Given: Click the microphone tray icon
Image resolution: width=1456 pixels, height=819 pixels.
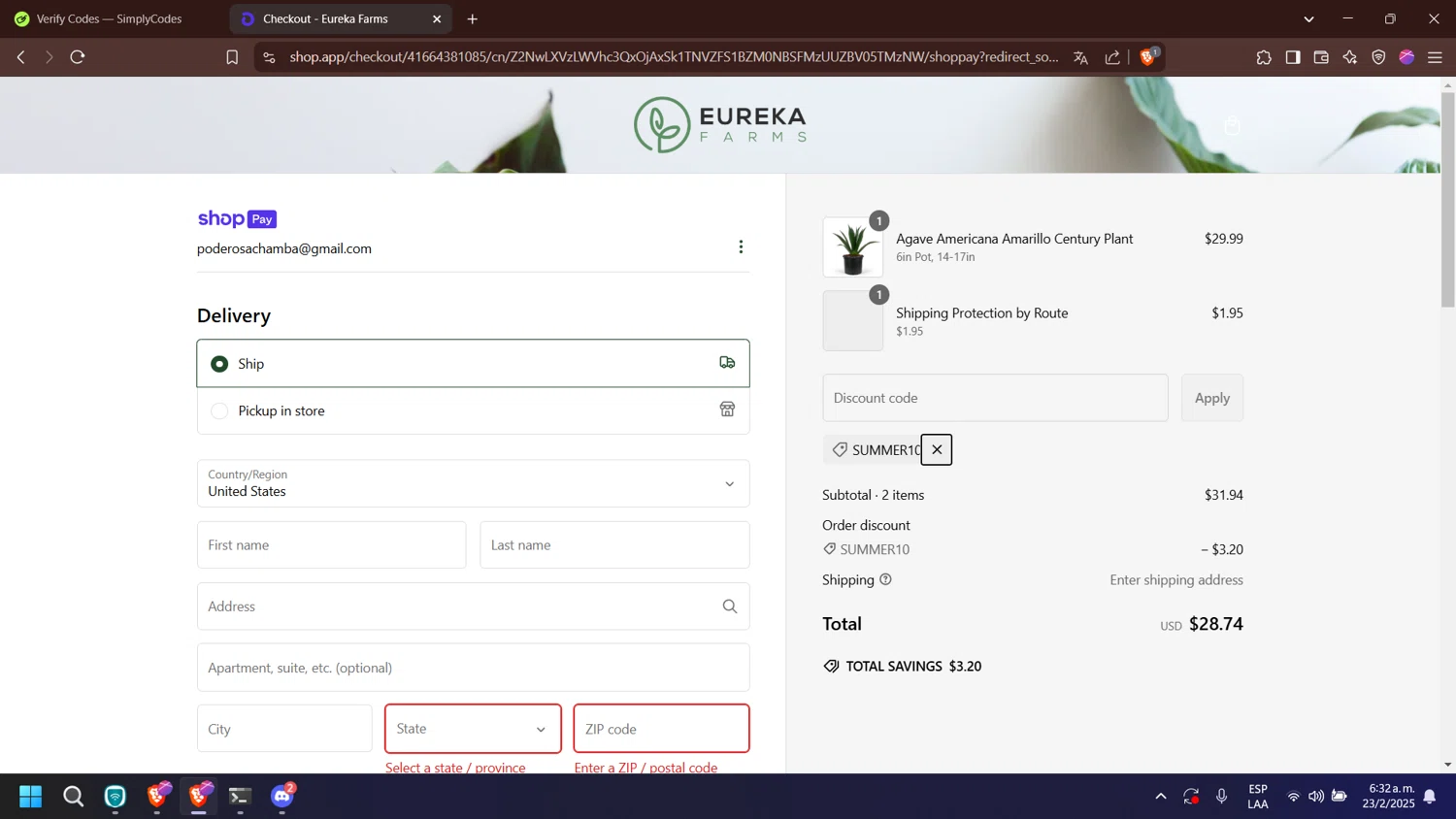Looking at the screenshot, I should (x=1221, y=797).
